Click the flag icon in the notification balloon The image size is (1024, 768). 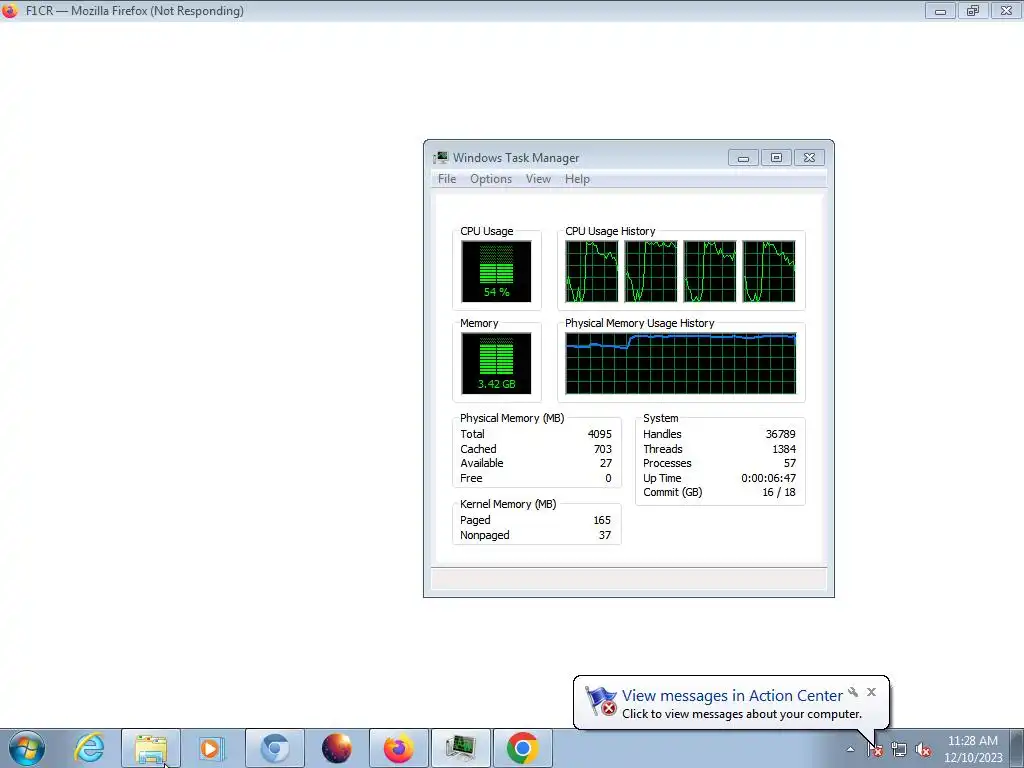point(601,701)
